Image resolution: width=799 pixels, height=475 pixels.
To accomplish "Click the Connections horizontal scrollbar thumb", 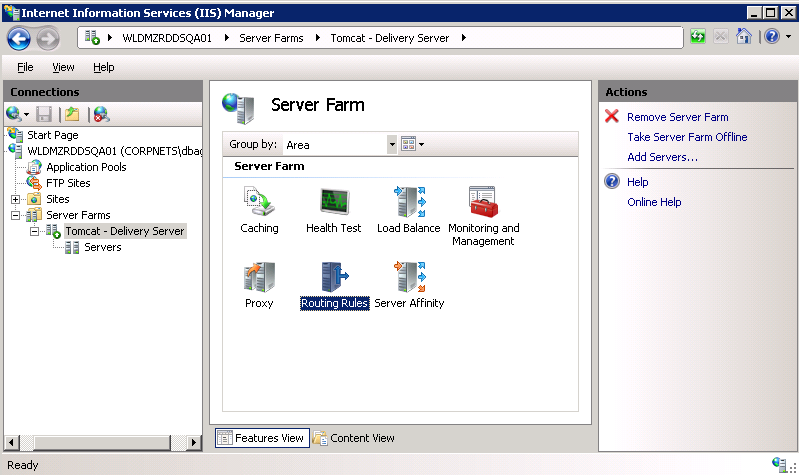I will tap(102, 442).
